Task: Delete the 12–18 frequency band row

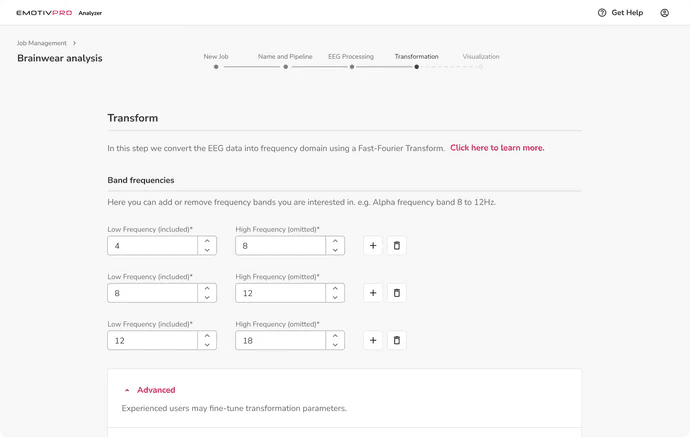Action: tap(396, 340)
